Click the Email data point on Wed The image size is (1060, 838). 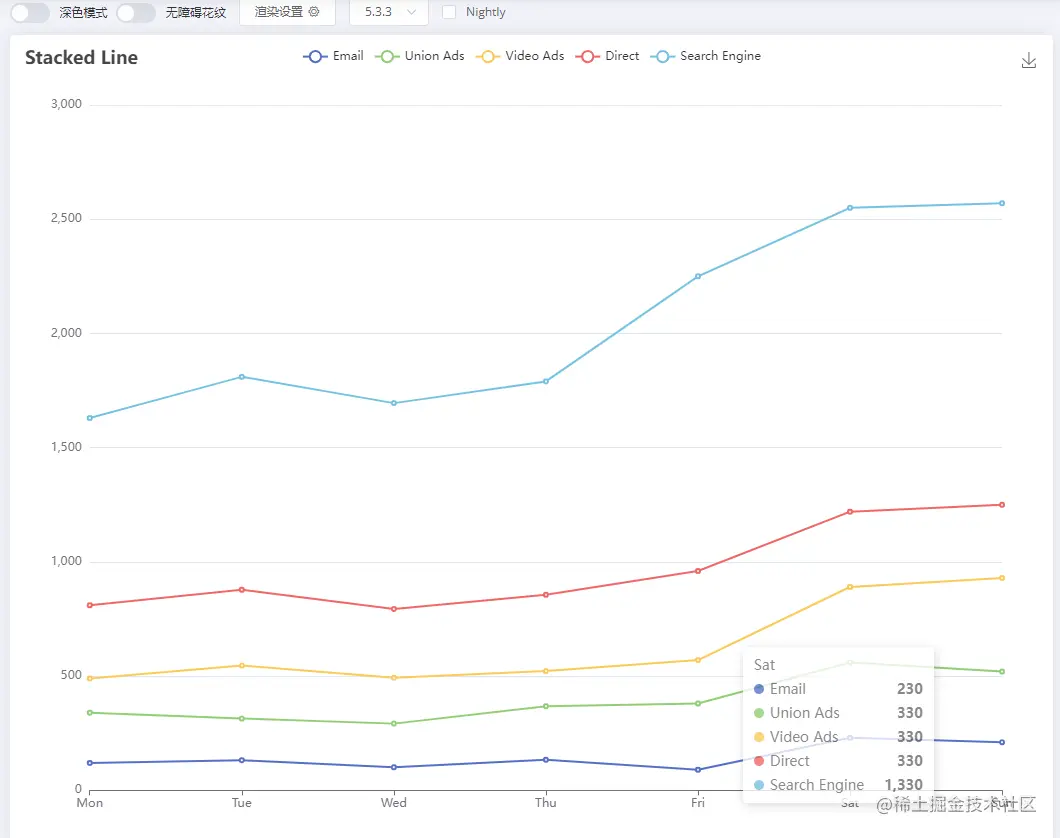point(394,767)
